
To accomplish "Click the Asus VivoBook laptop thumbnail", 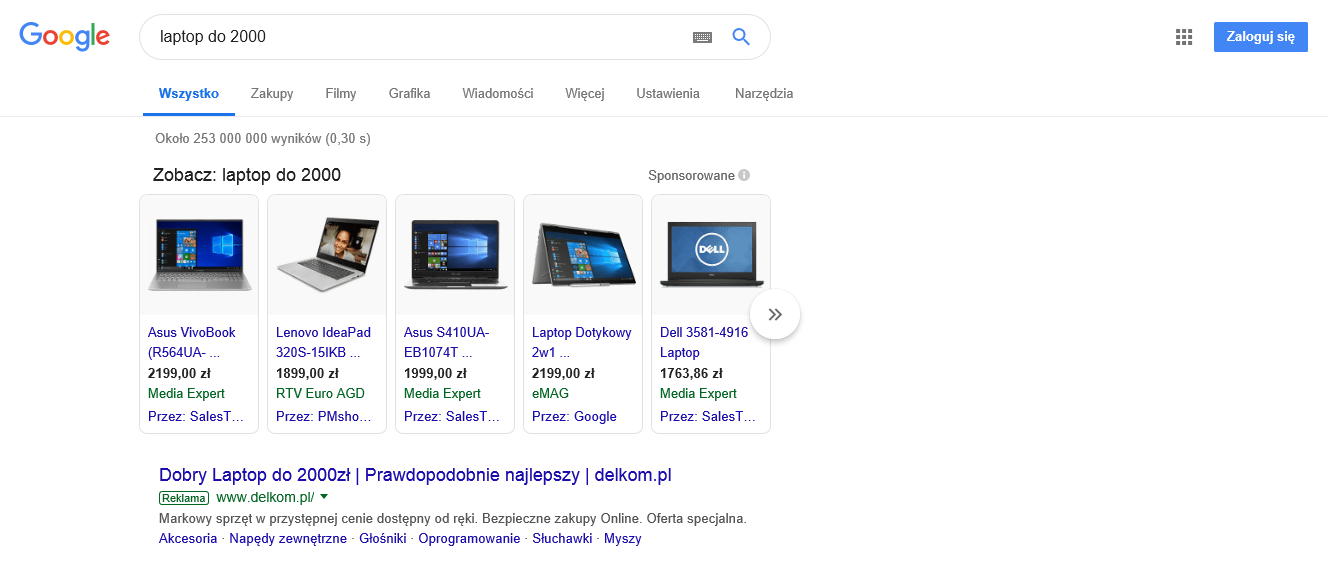I will pos(199,255).
